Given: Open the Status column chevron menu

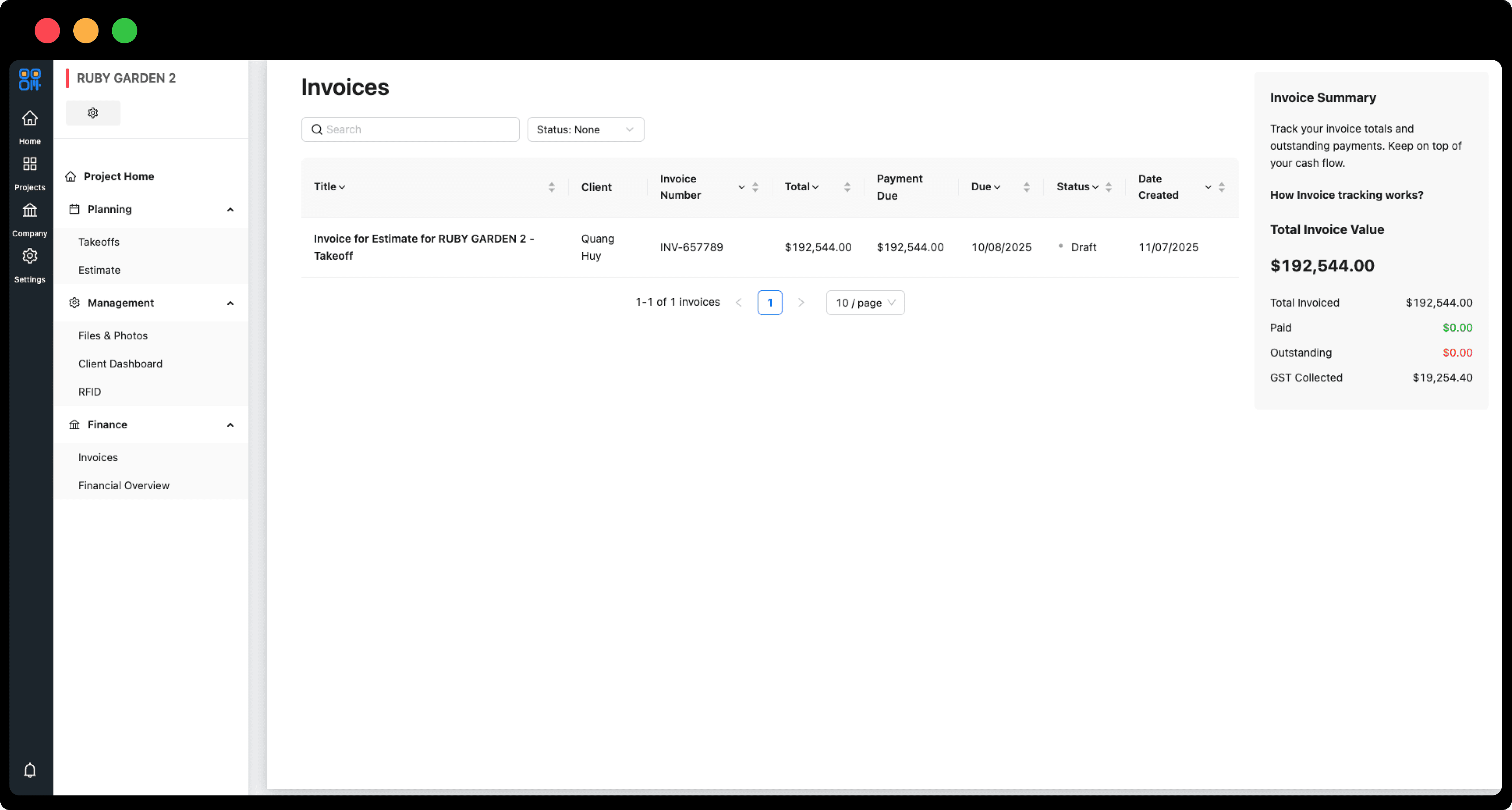Looking at the screenshot, I should click(1095, 187).
